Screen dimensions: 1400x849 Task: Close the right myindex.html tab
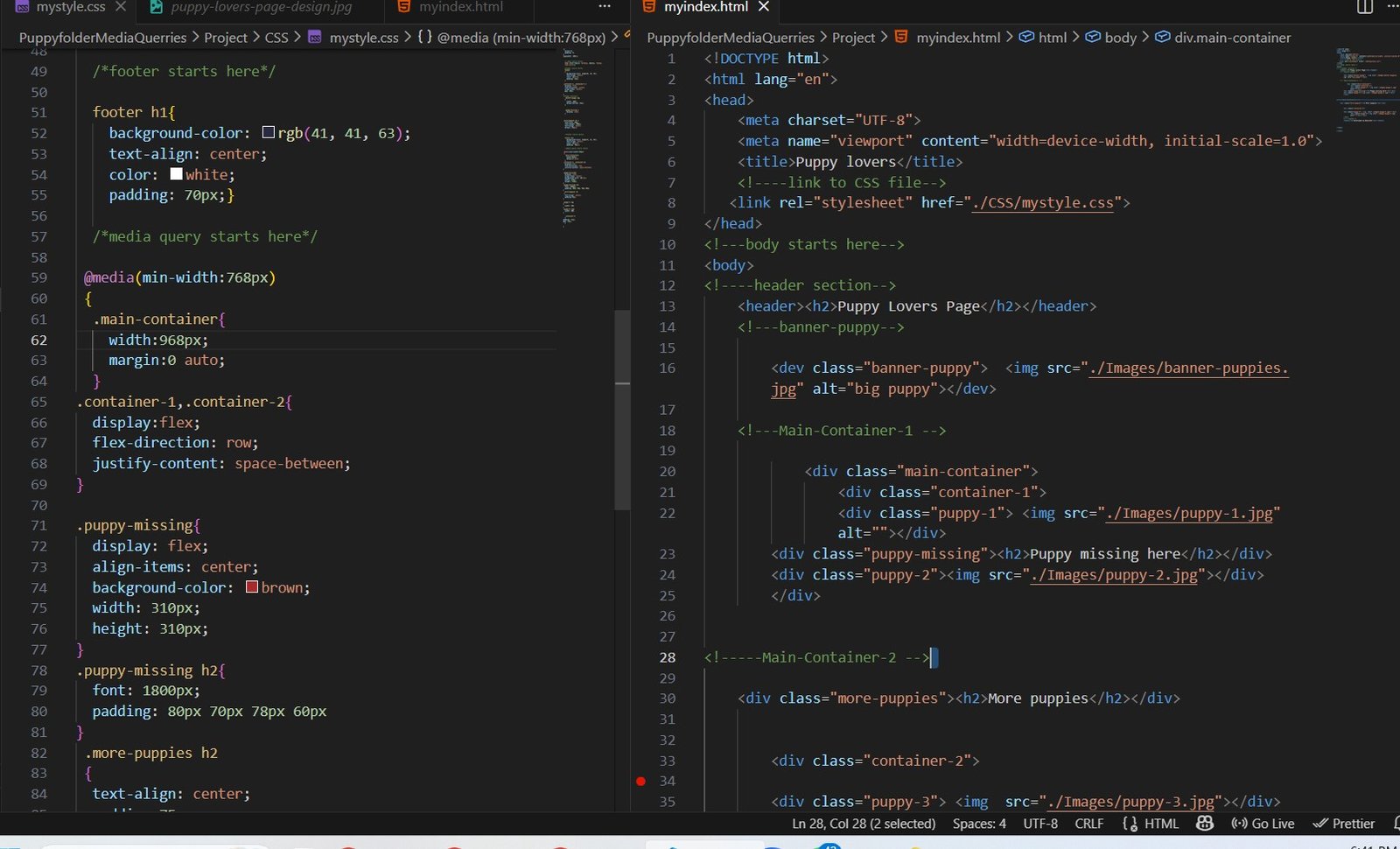(x=764, y=7)
